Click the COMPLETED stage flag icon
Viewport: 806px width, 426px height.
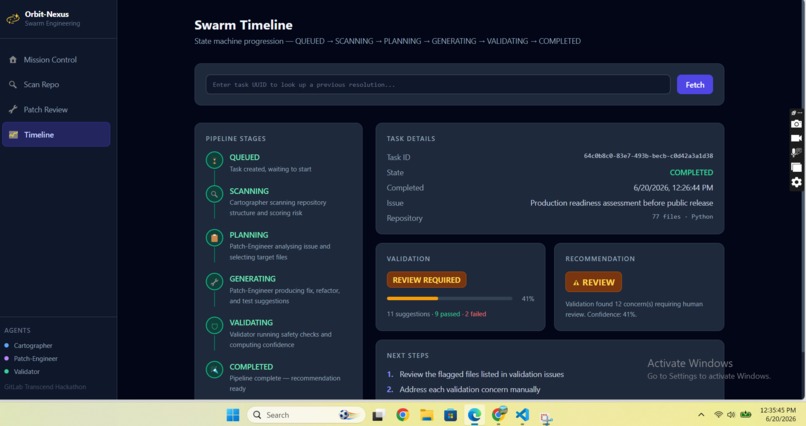click(x=214, y=369)
